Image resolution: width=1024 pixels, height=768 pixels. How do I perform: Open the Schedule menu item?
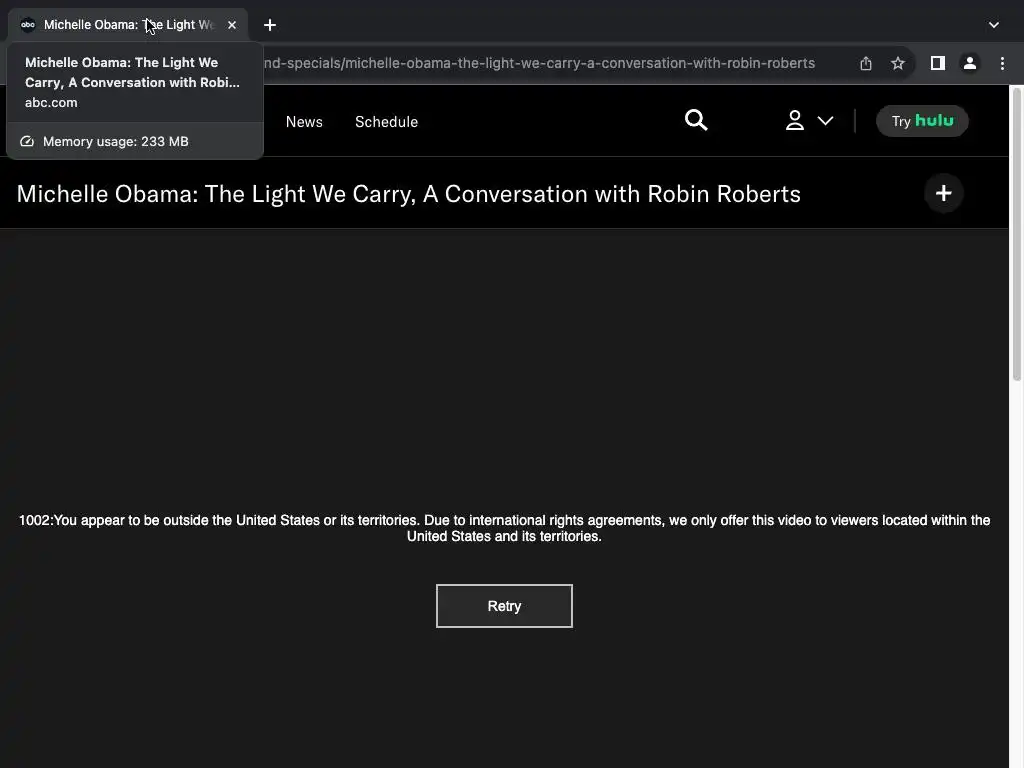coord(386,122)
